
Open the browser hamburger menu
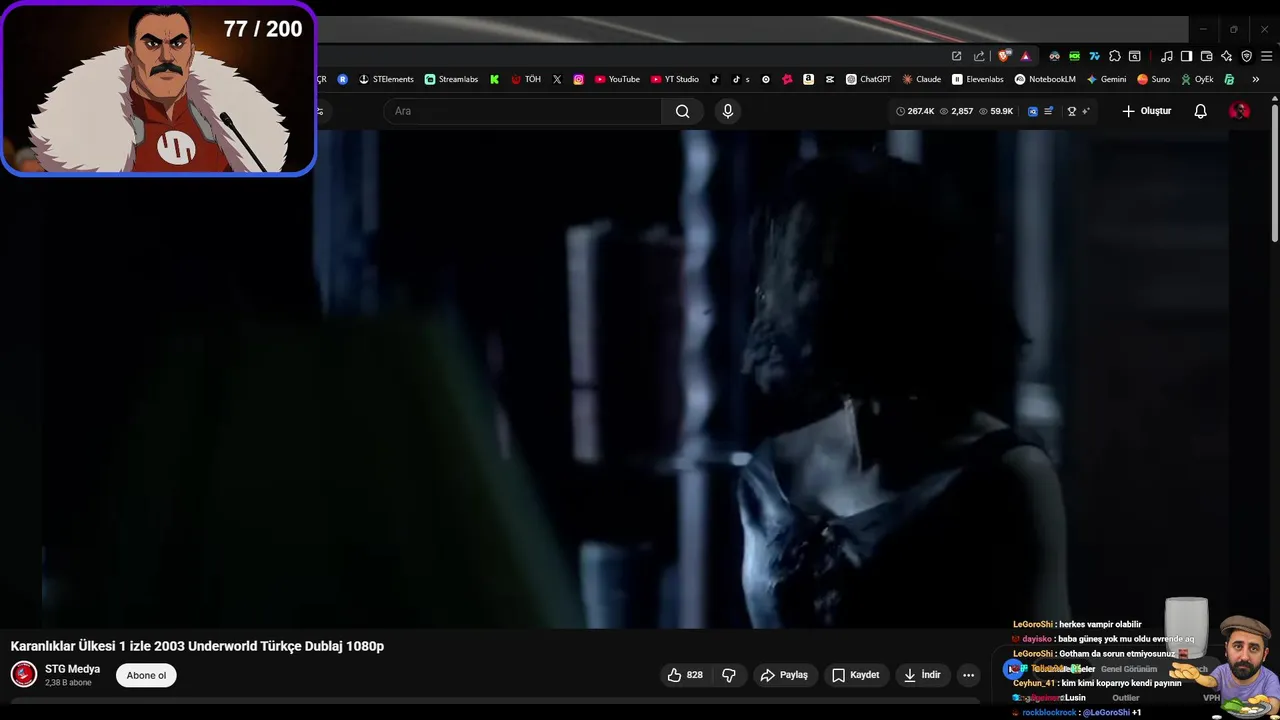(x=1267, y=56)
